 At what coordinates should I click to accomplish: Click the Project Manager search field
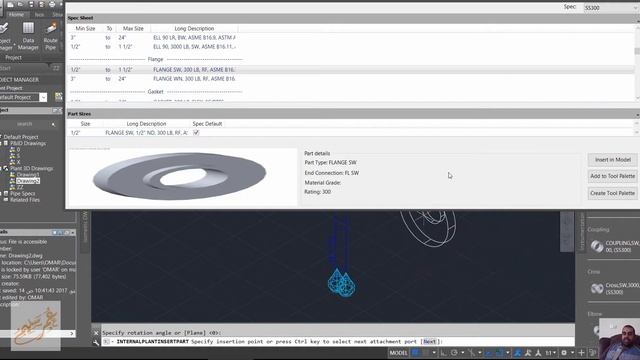point(25,124)
